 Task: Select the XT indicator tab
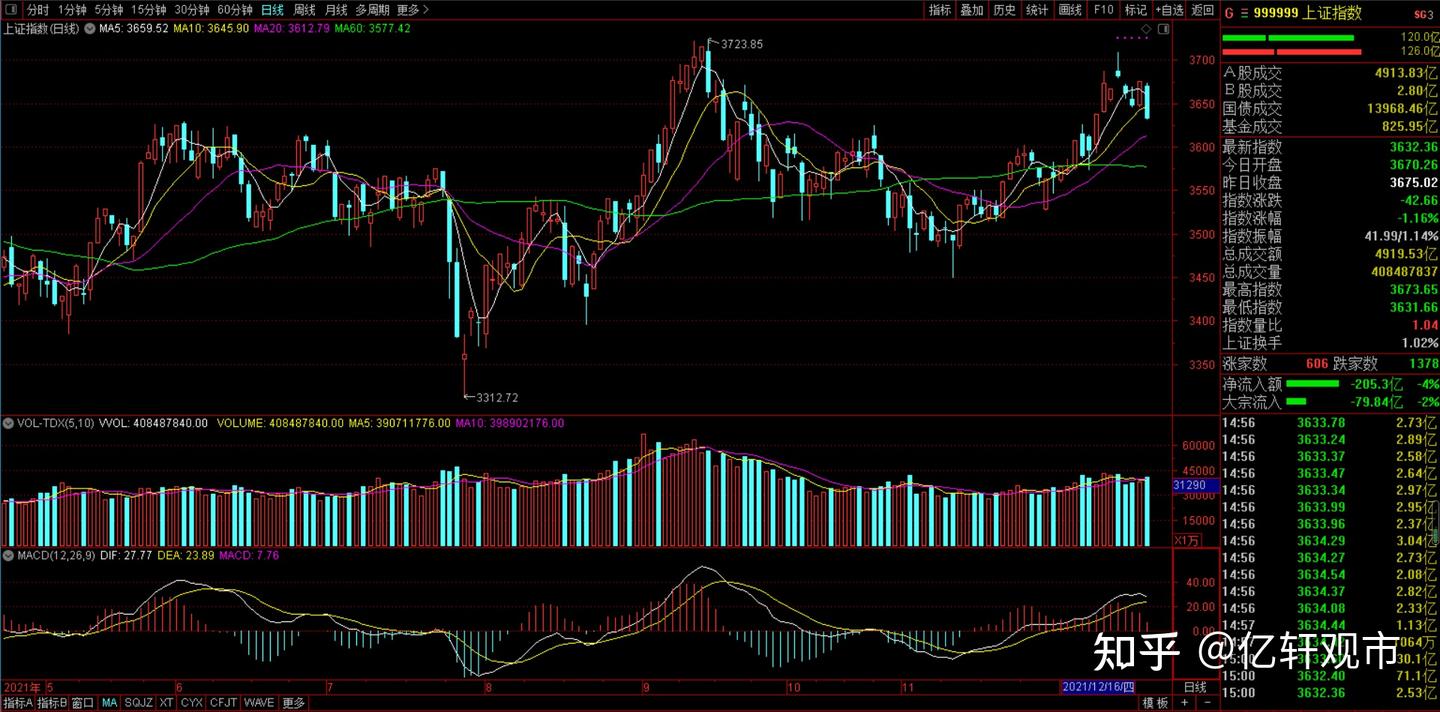(166, 703)
